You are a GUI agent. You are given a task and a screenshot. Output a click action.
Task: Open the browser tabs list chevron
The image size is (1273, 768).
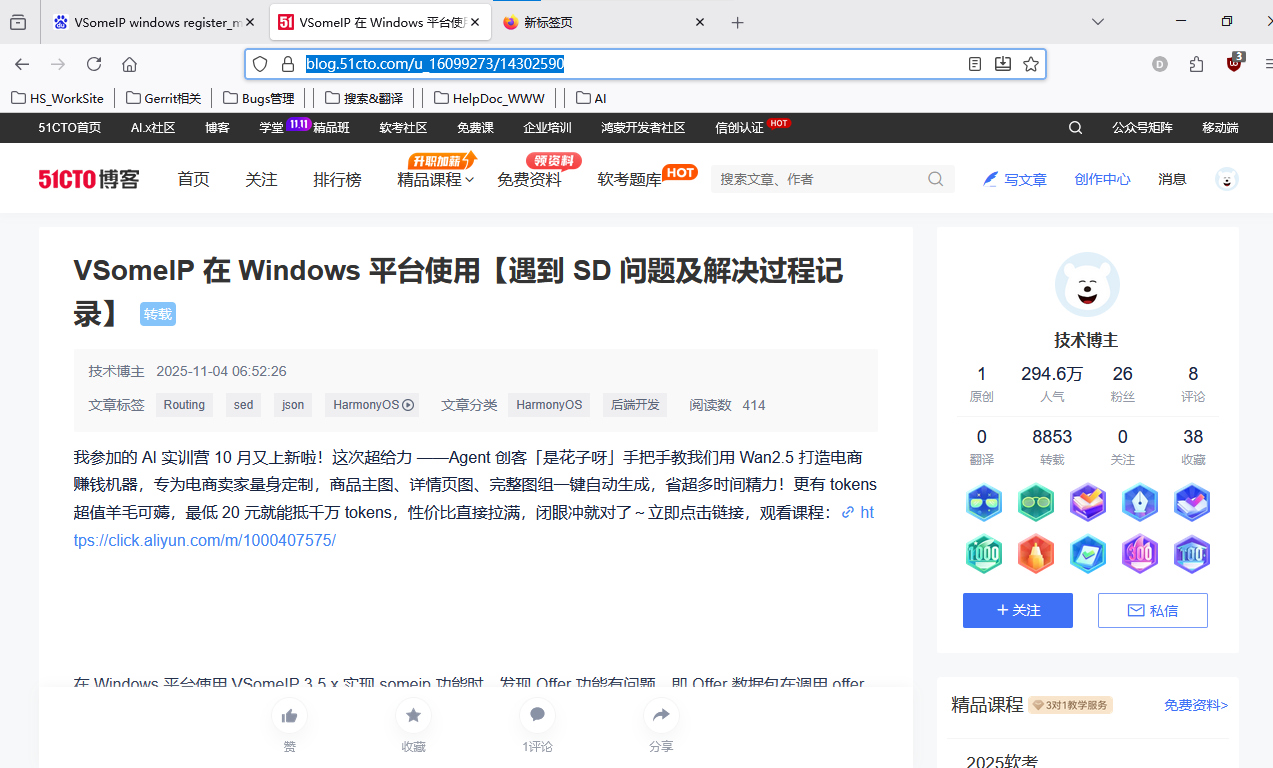pos(1099,21)
